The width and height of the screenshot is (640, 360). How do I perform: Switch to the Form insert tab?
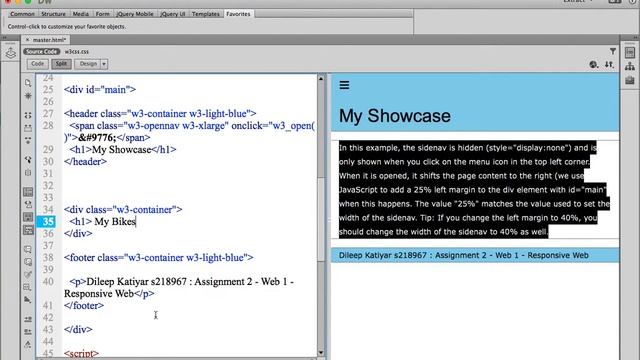(x=103, y=14)
